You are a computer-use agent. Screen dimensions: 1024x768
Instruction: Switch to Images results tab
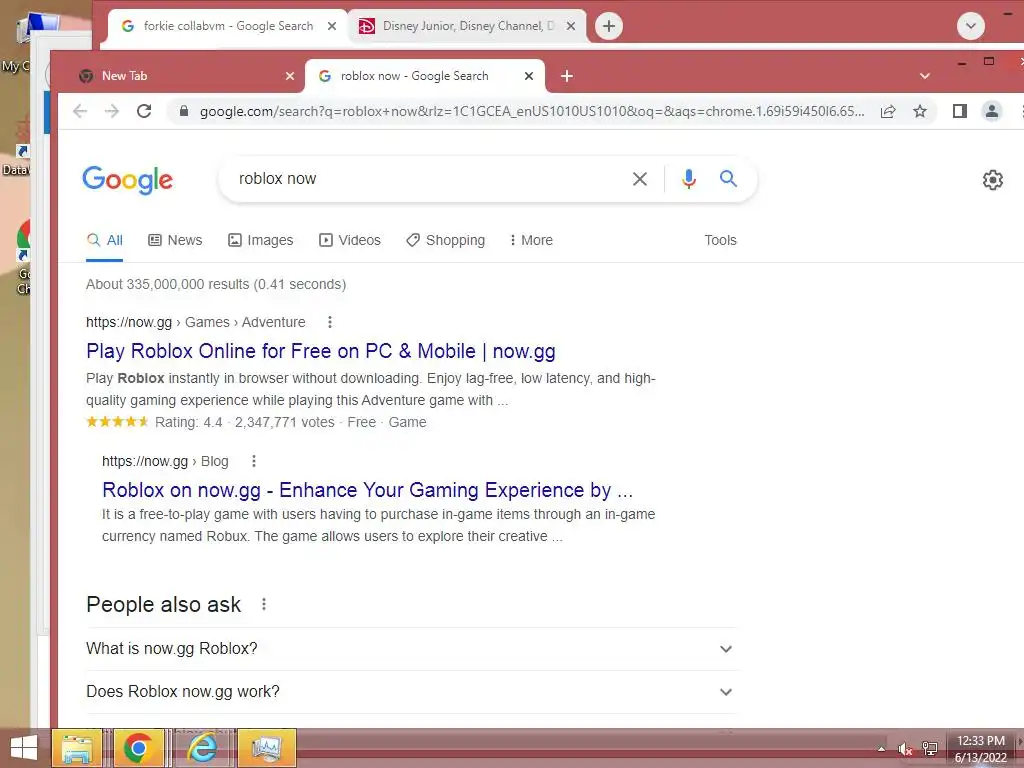pyautogui.click(x=261, y=240)
